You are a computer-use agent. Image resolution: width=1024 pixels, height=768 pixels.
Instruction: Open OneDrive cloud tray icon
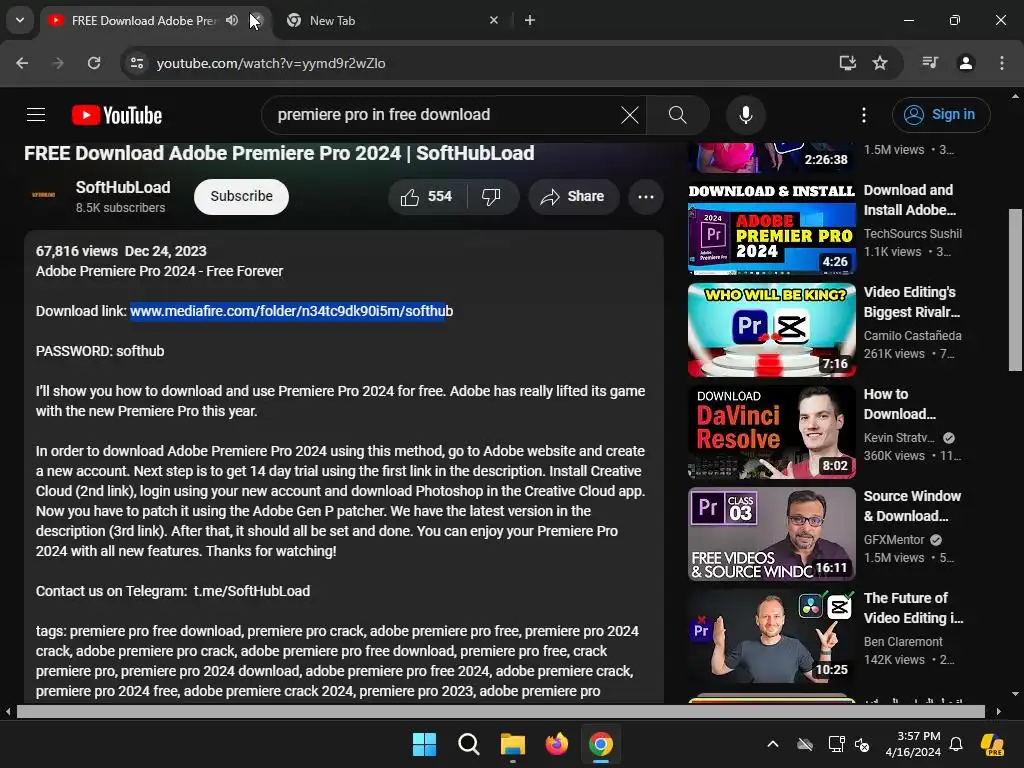805,744
